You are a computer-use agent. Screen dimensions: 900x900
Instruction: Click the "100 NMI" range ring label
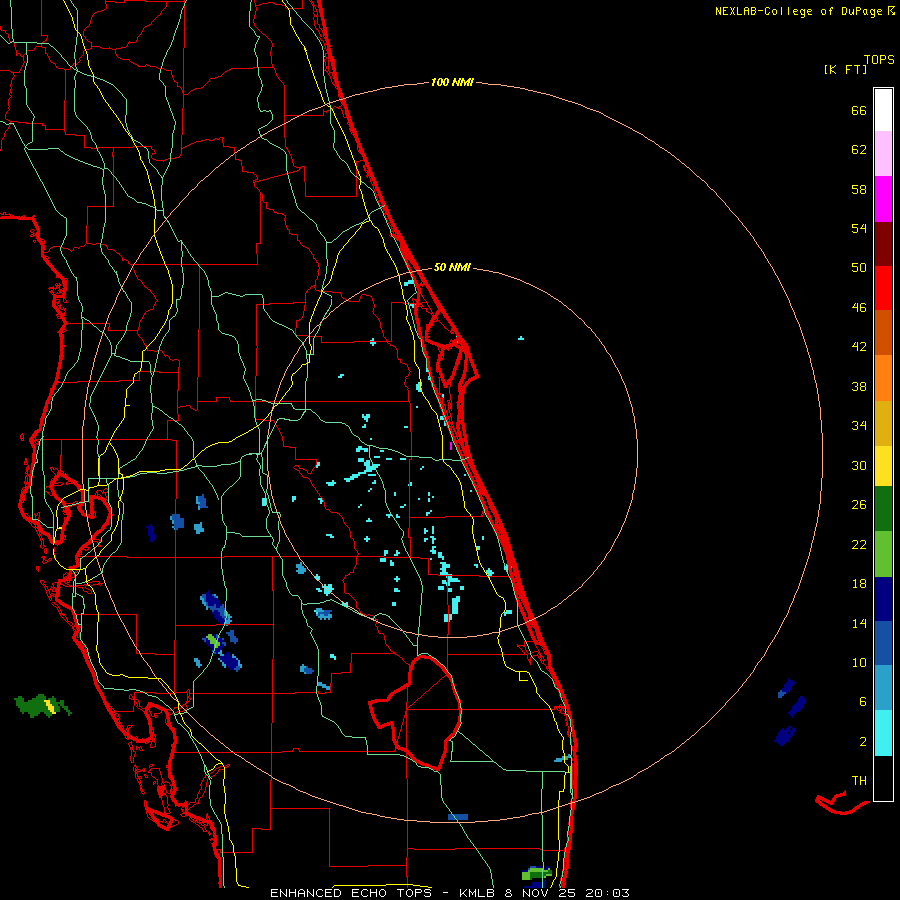coord(452,83)
